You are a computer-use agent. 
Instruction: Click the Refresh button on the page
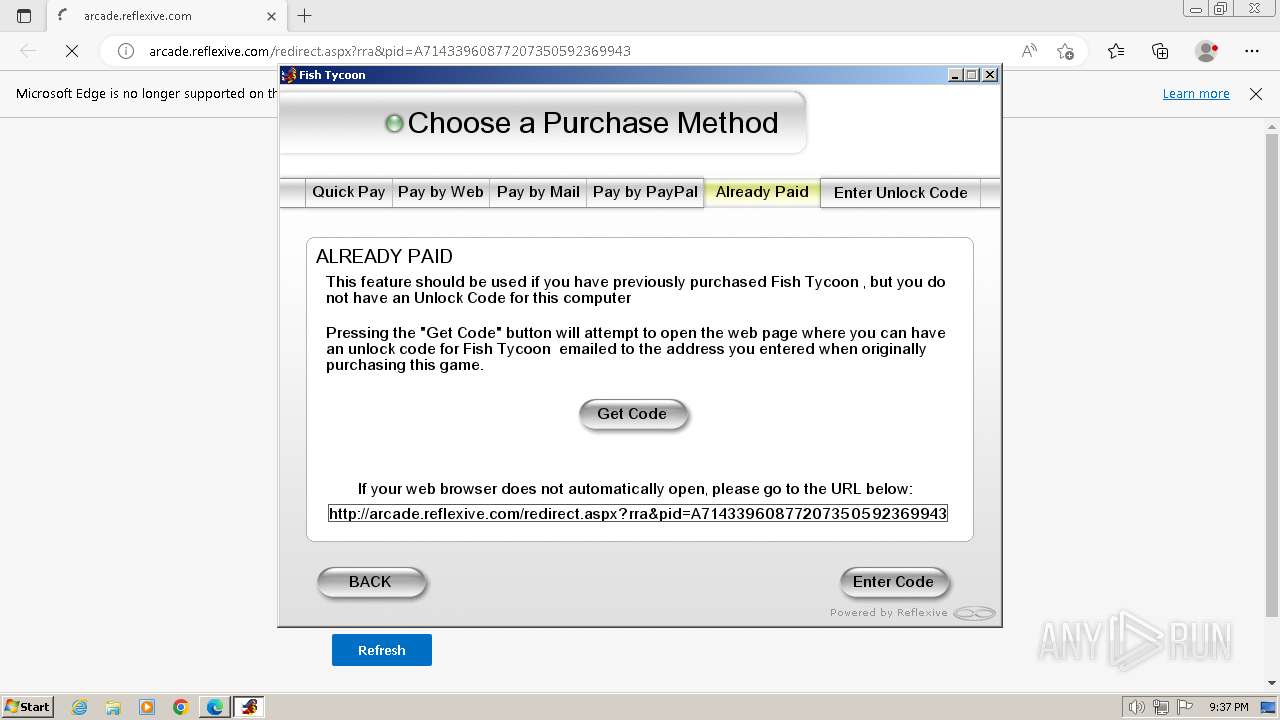click(x=382, y=650)
